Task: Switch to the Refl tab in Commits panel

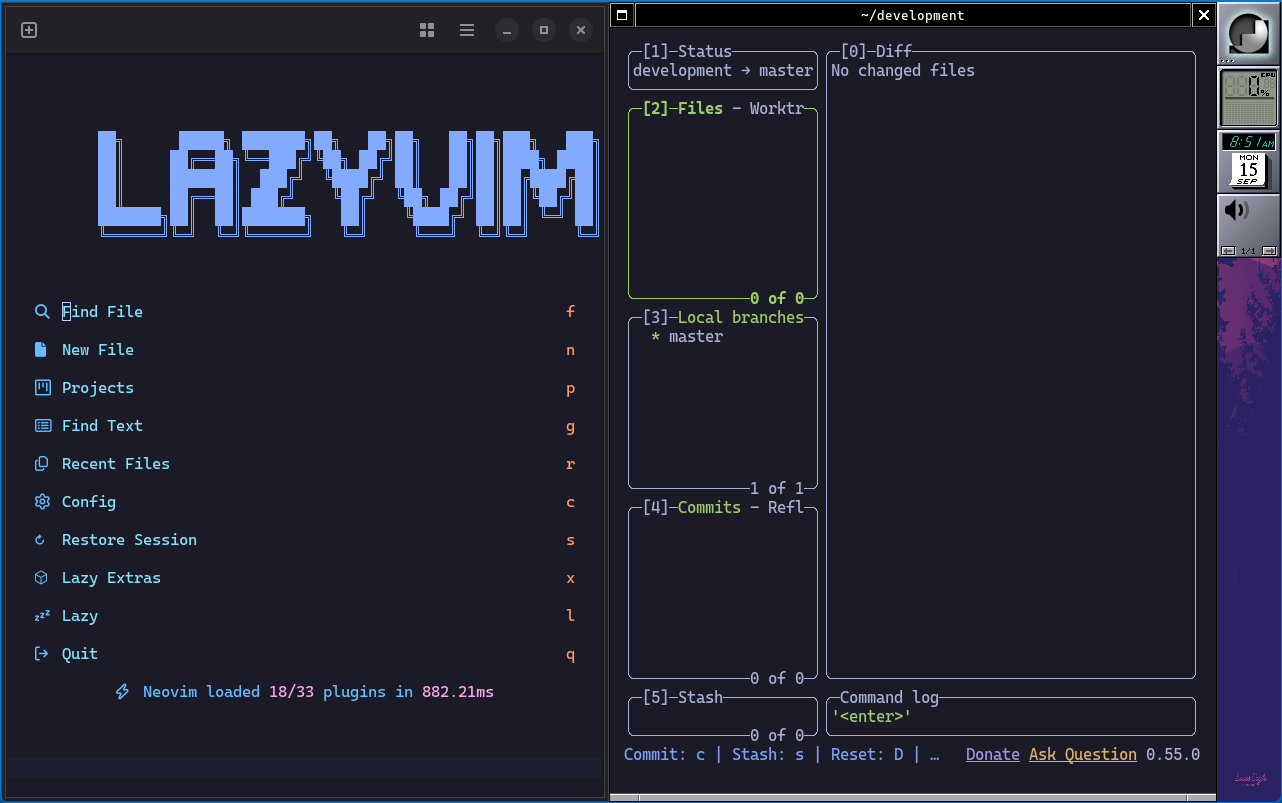Action: [x=786, y=507]
